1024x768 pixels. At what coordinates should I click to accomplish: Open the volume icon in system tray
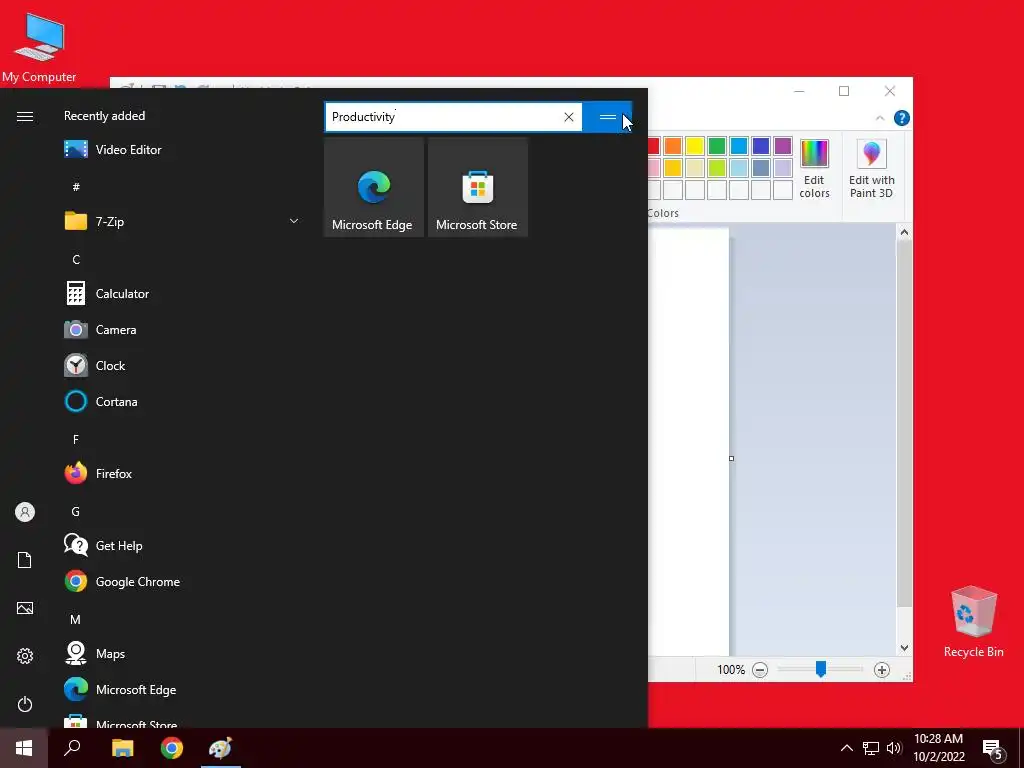pos(894,748)
